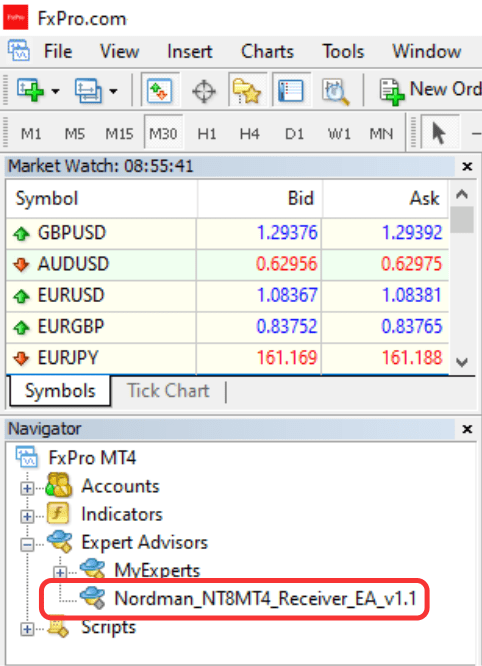Expand the Scripts tree node
482x666 pixels.
(x=27, y=629)
